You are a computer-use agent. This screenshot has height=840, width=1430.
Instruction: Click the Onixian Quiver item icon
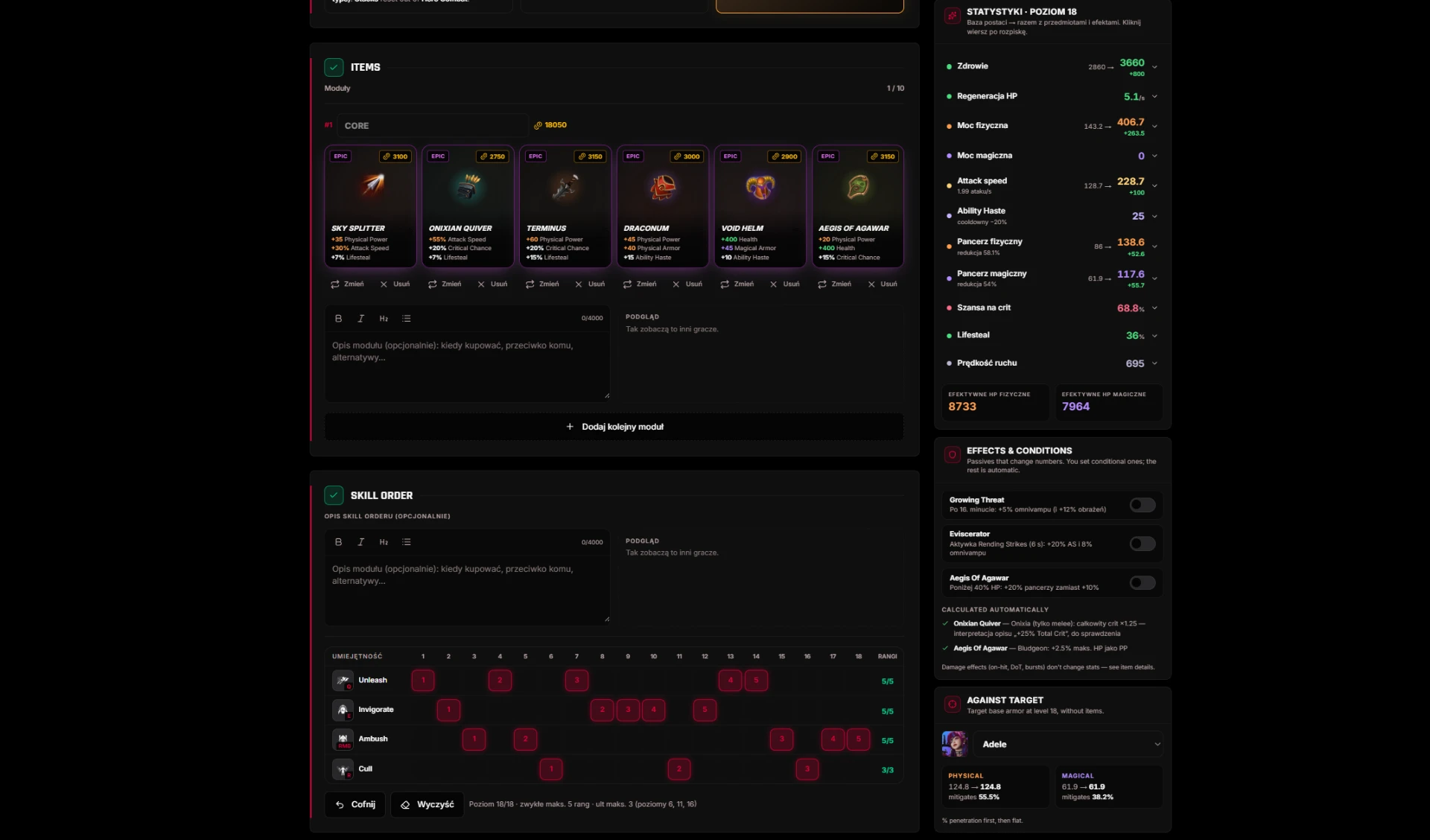[x=468, y=186]
